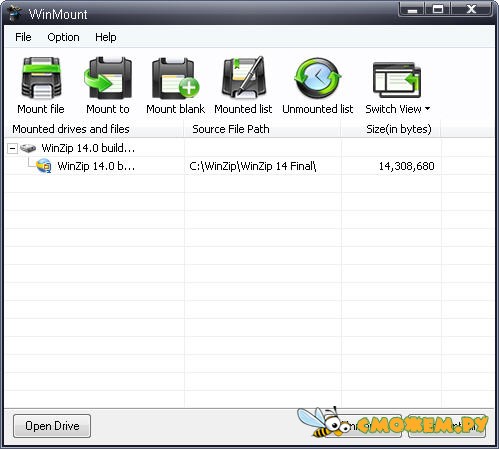Click the path C:\WinZip\WinZip 14 Final\
This screenshot has width=499, height=449.
(253, 166)
